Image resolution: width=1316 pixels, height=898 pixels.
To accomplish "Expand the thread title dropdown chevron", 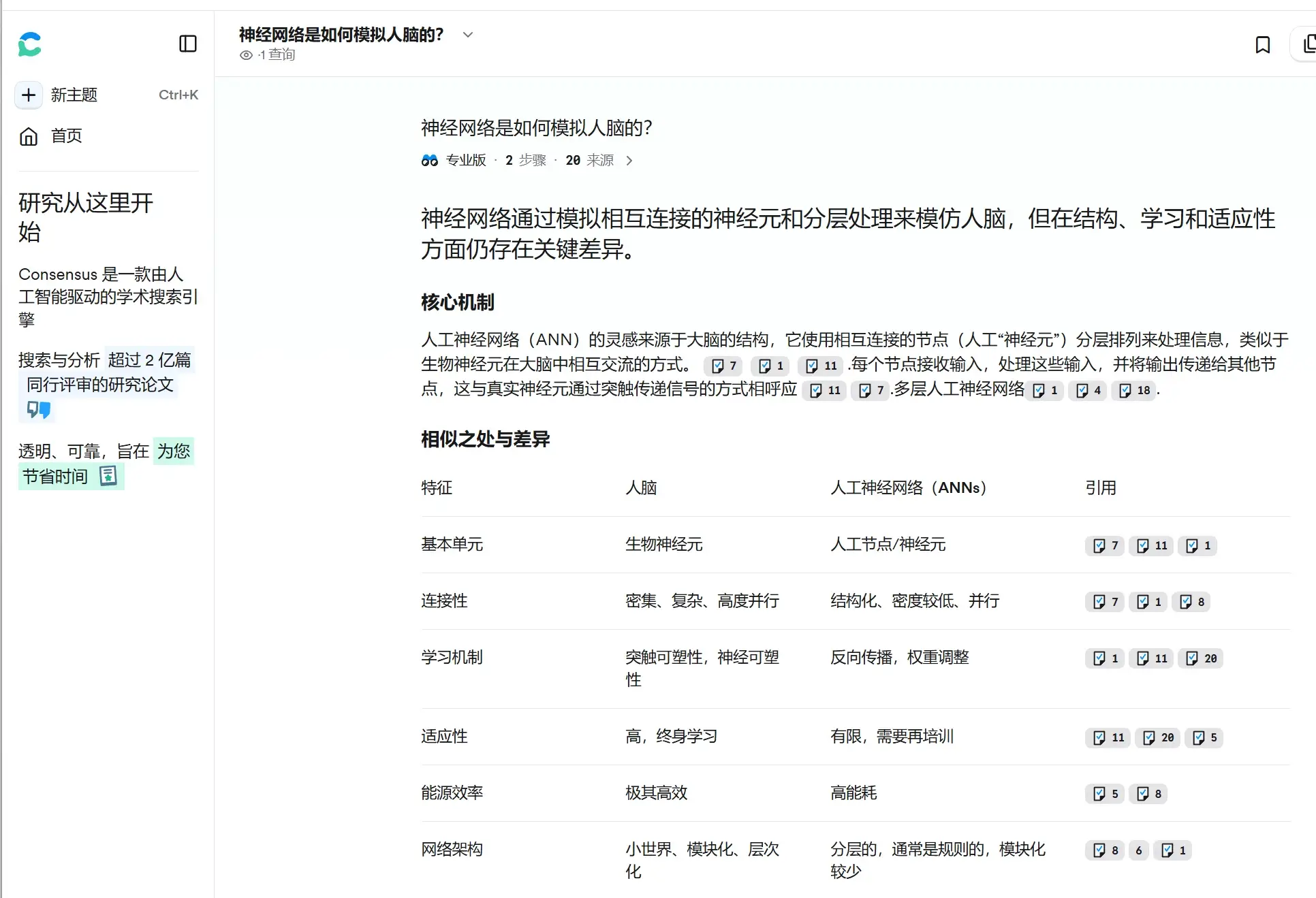I will point(467,35).
